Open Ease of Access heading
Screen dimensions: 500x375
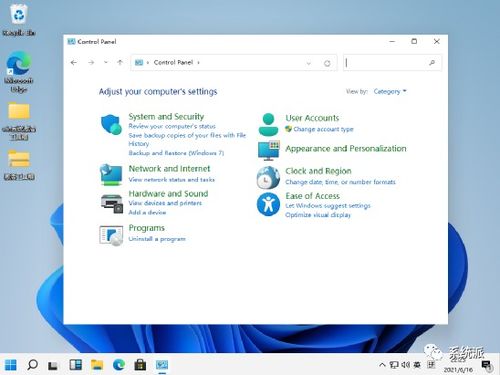[313, 196]
